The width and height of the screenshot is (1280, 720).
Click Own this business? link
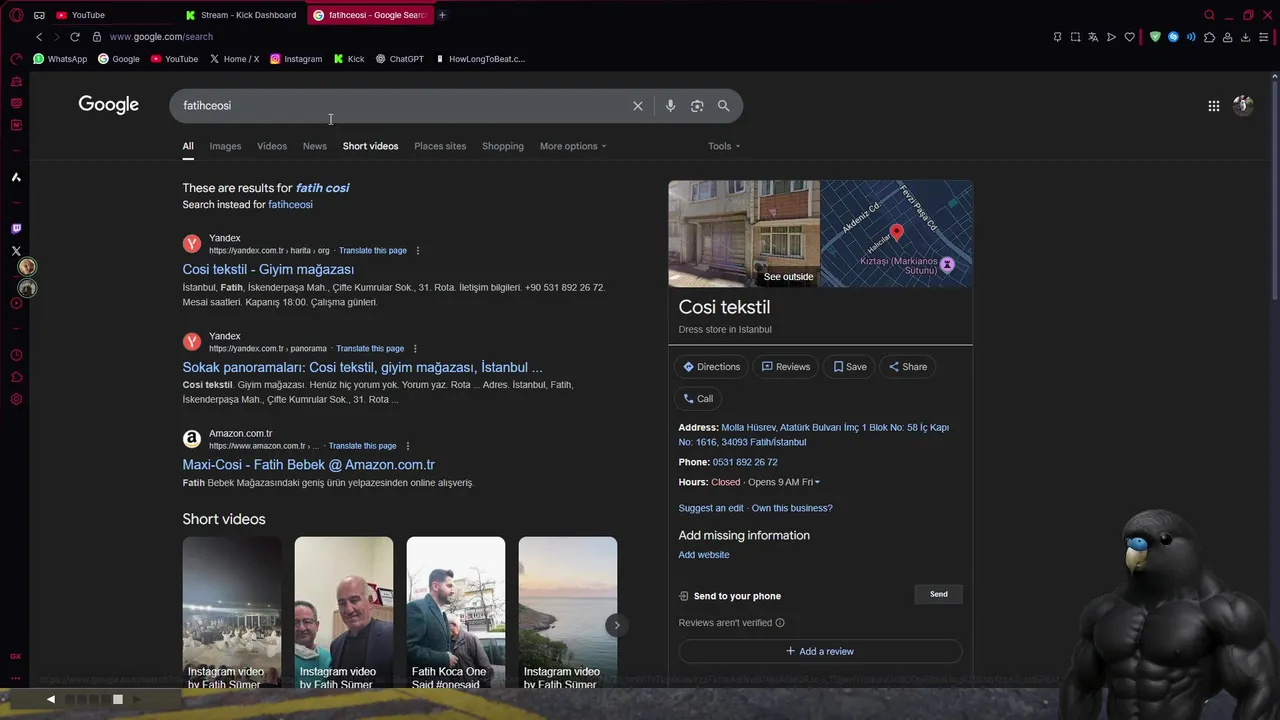pyautogui.click(x=792, y=508)
